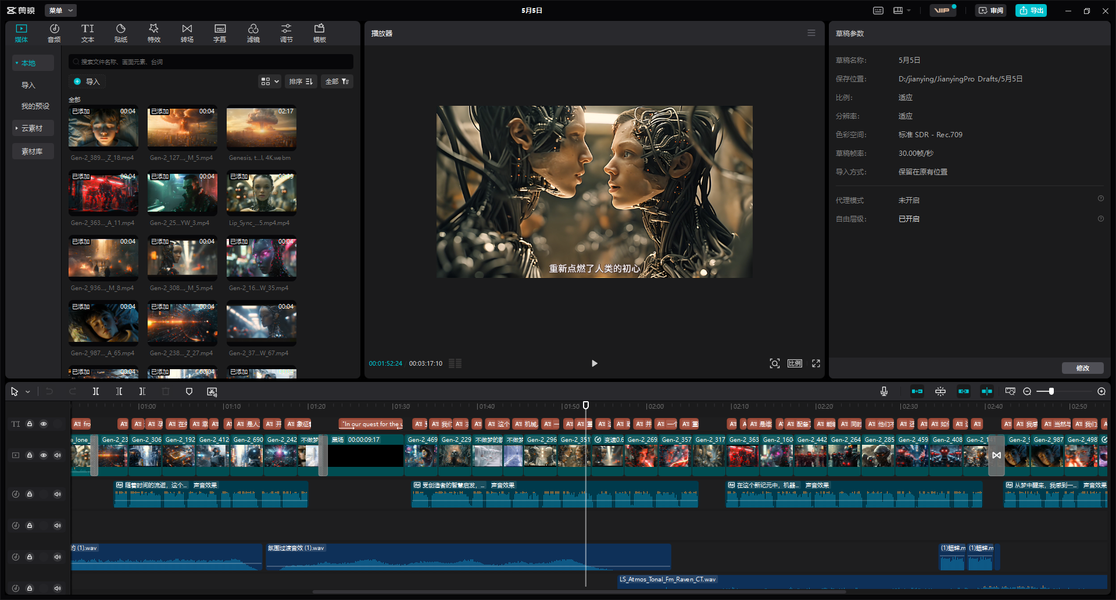Switch to the 转场 transitions tab

click(187, 33)
